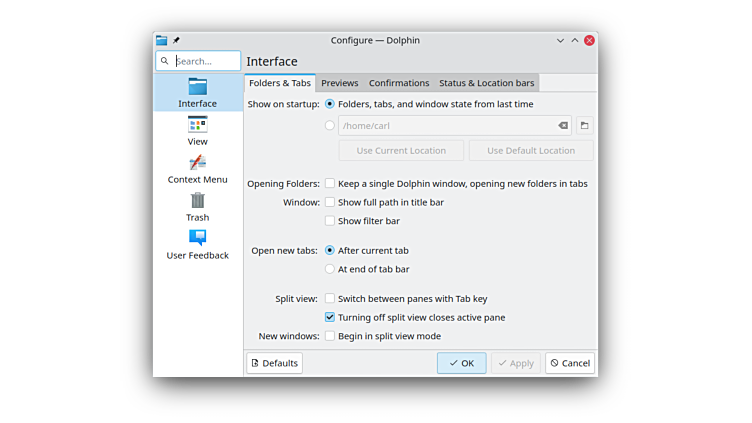The height and width of the screenshot is (423, 752).
Task: Select the Interface sidebar icon
Action: 197,88
